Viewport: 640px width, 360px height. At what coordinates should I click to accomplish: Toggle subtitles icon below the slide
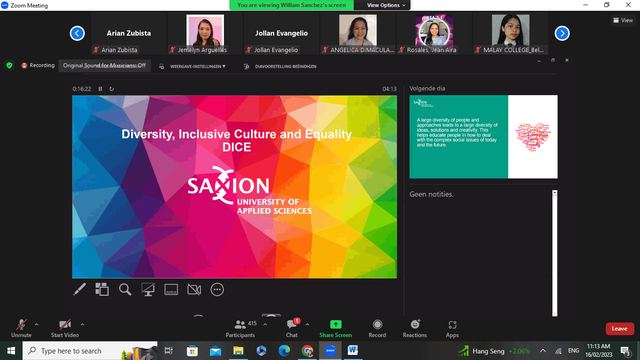(171, 289)
